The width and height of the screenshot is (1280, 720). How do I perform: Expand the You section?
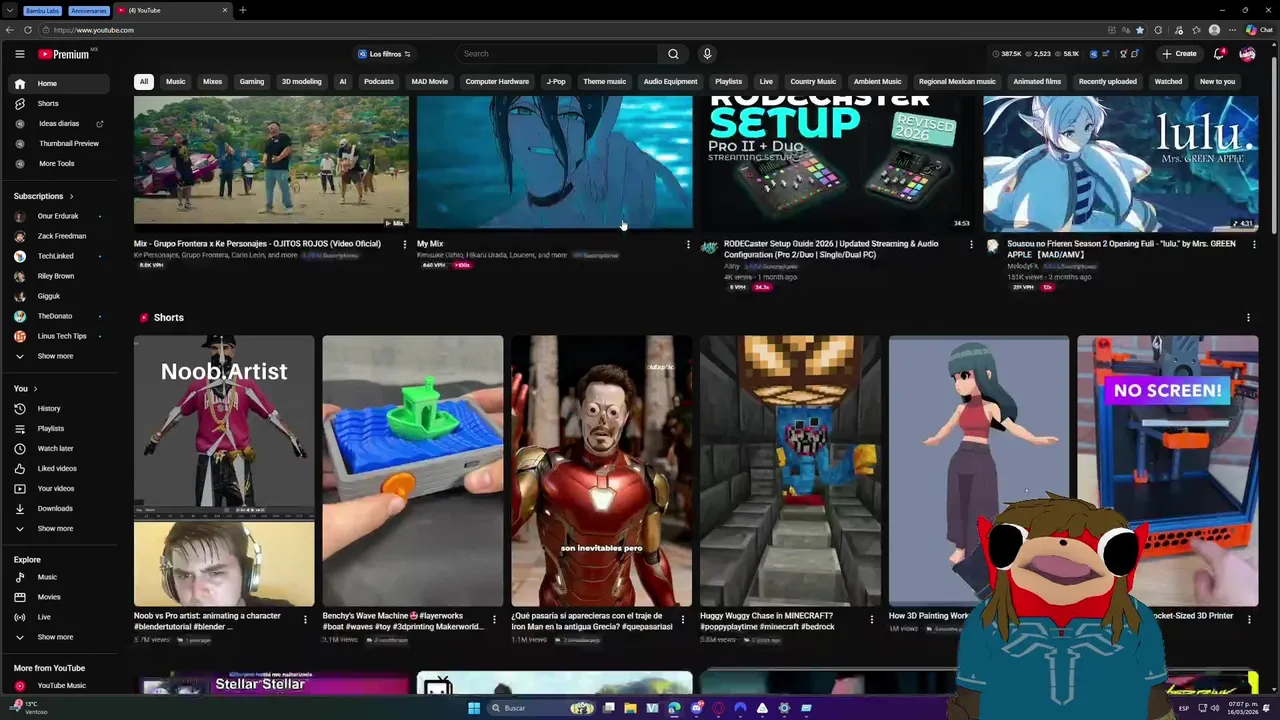(x=25, y=389)
